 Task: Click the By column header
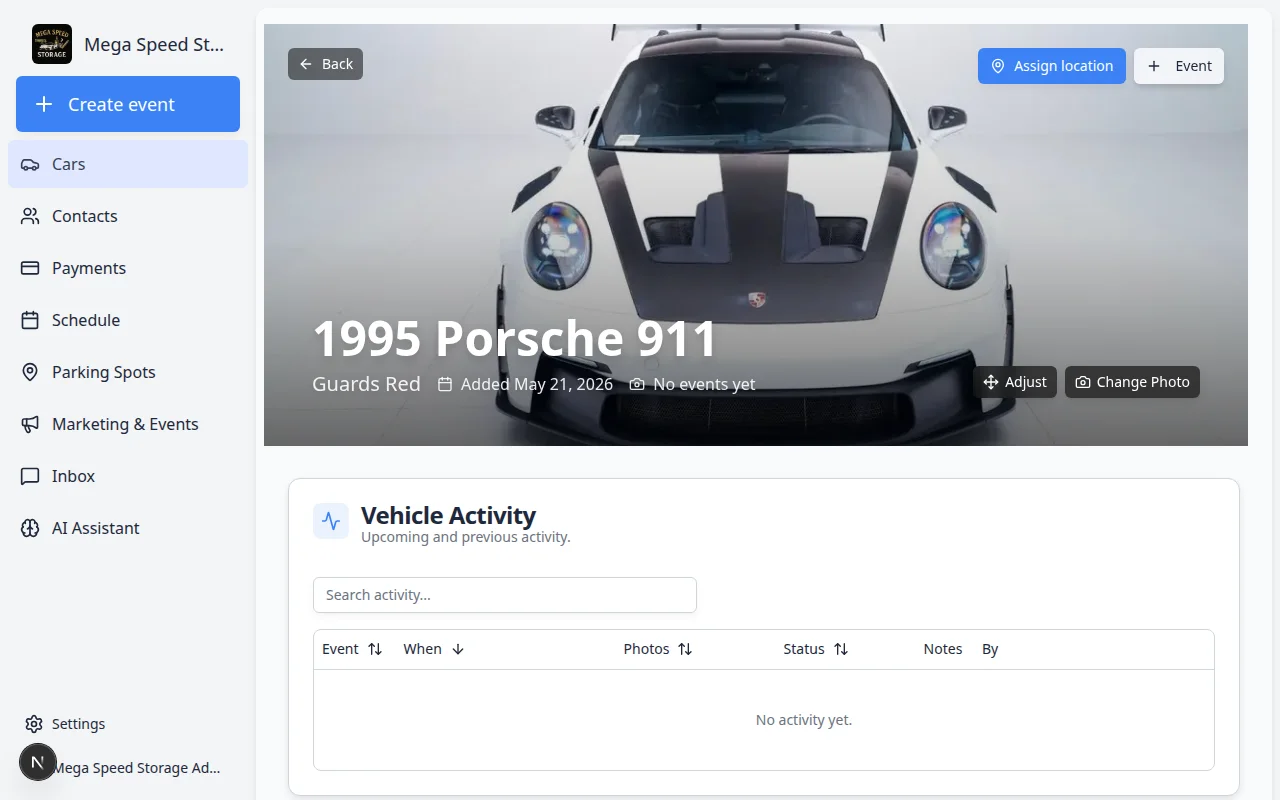click(990, 649)
